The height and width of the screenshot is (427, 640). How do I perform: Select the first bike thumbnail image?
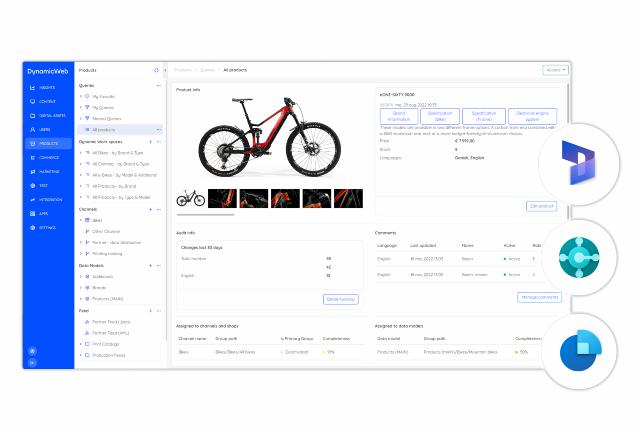[191, 199]
